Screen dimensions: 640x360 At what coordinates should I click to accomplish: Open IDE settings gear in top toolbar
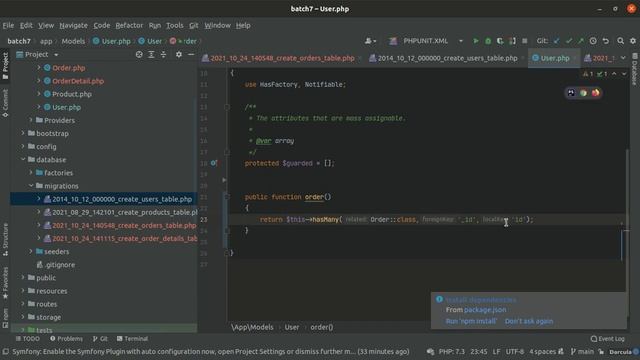point(633,41)
